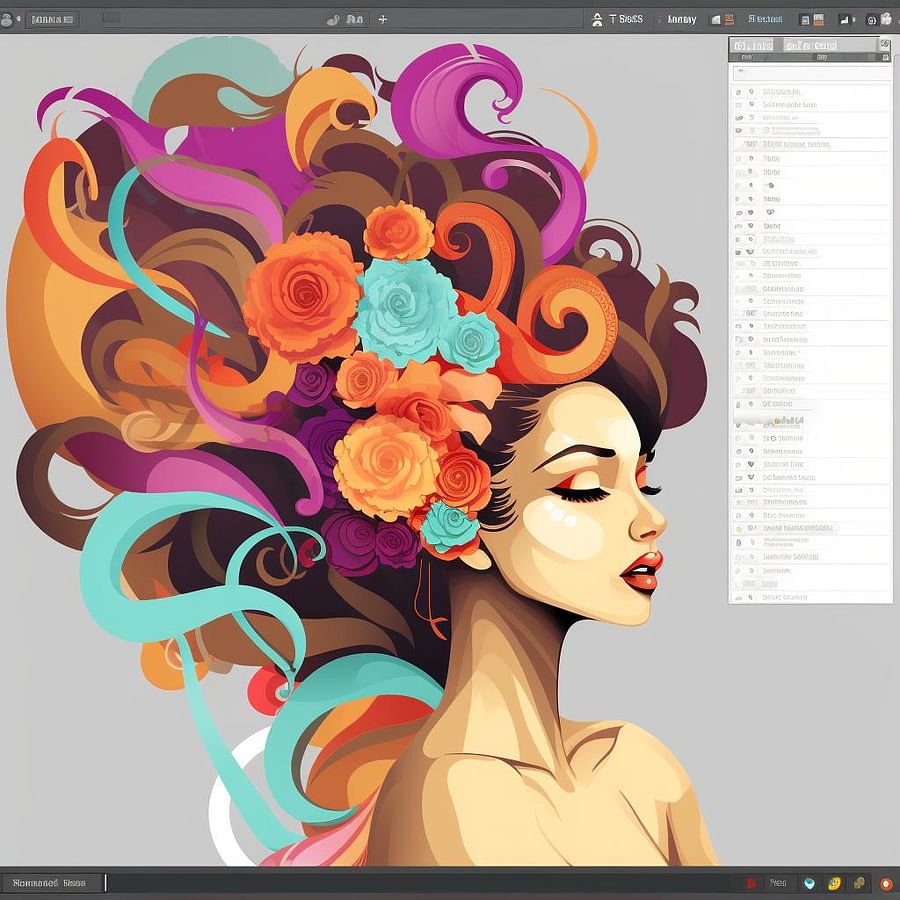Screen dimensions: 900x900
Task: Select the Type tool in the toolbar
Action: [612, 17]
